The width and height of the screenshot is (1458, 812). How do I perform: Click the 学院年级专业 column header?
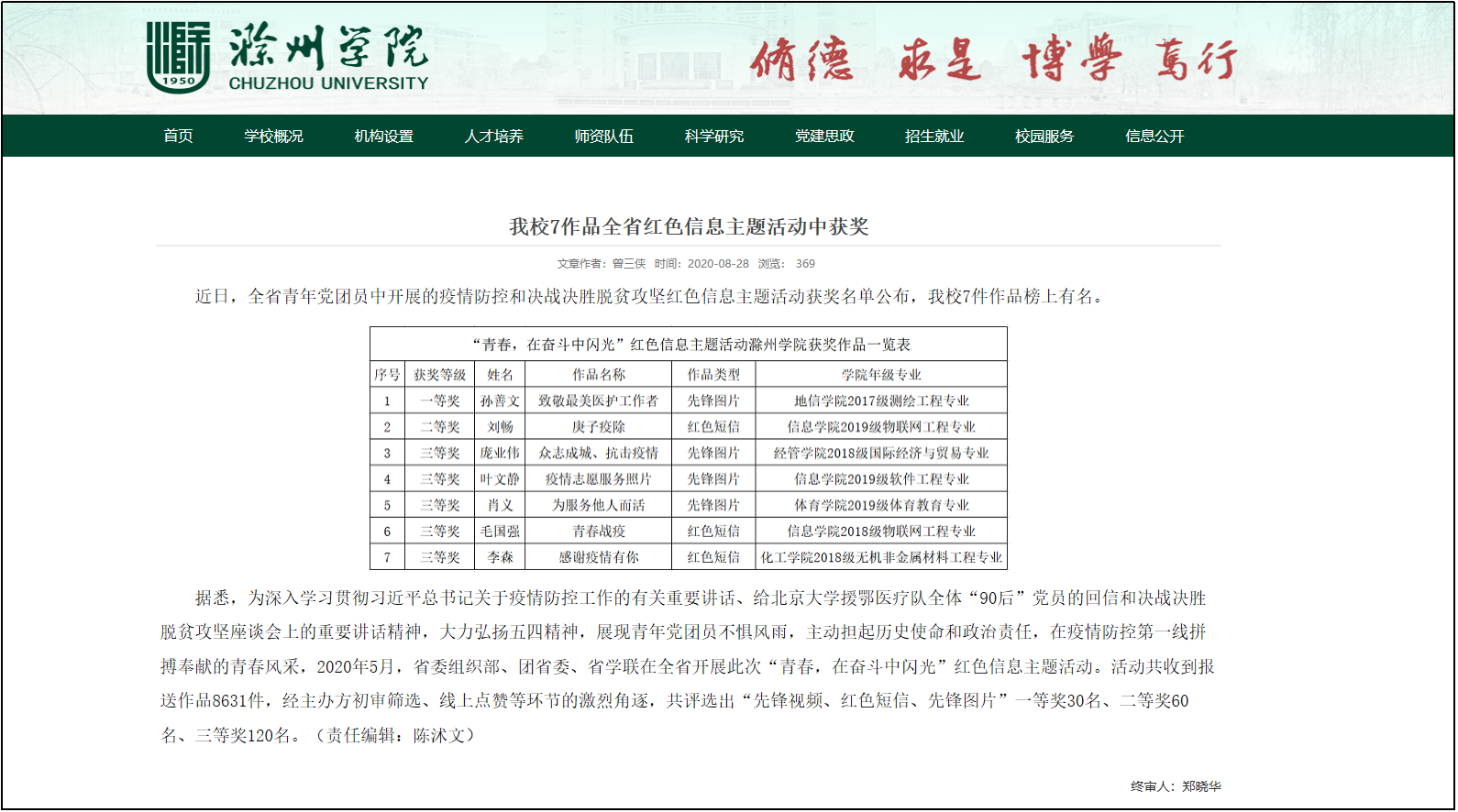(x=881, y=375)
